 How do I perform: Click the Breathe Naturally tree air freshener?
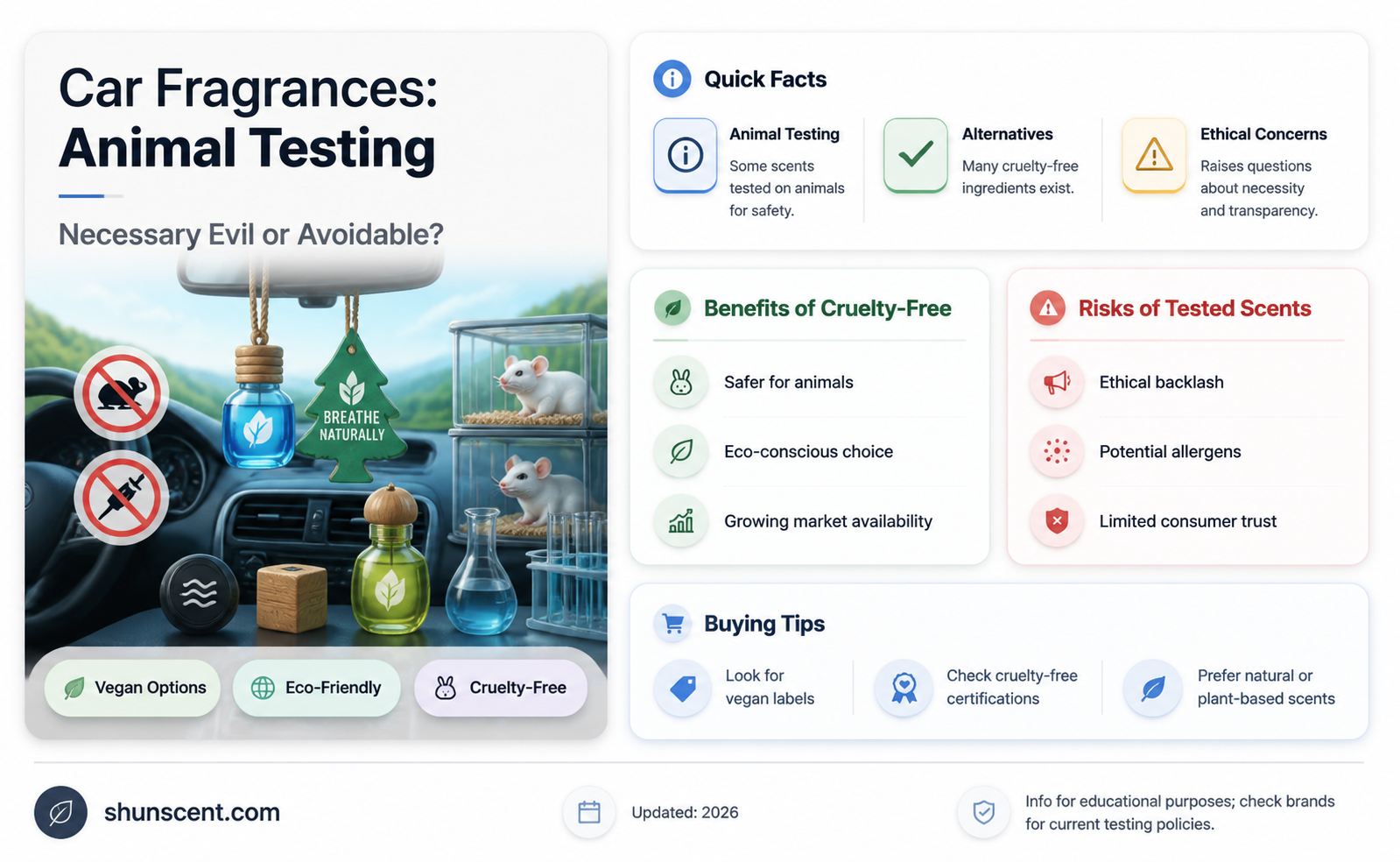(352, 406)
